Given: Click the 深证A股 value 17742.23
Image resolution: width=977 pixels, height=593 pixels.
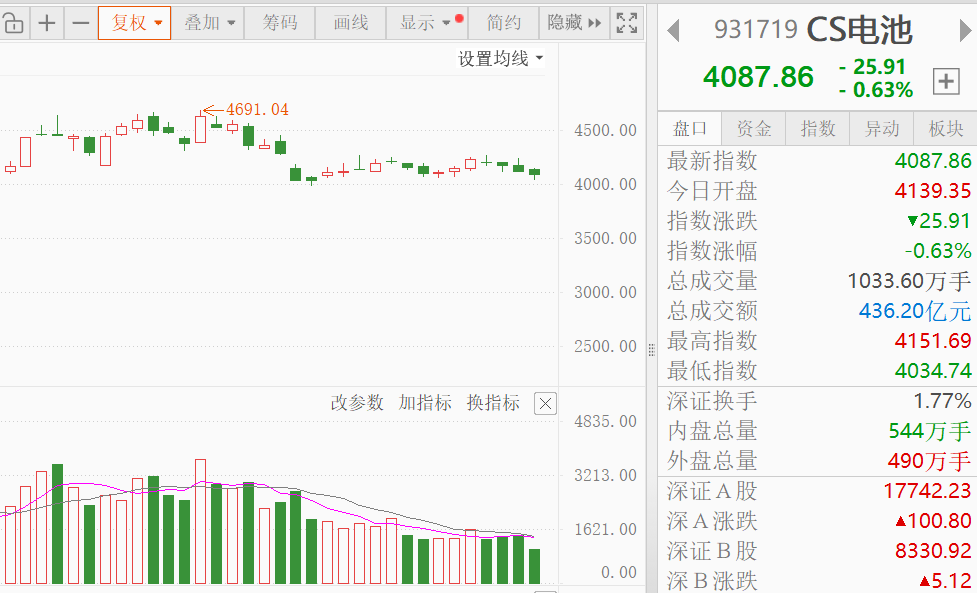Looking at the screenshot, I should (x=927, y=491).
